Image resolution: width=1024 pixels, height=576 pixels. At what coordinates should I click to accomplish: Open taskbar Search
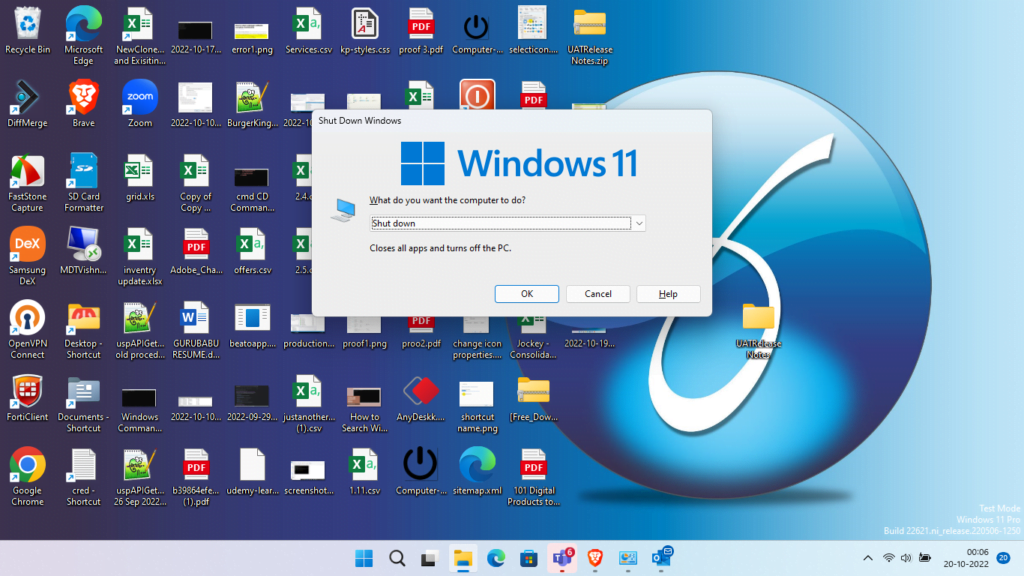[397, 558]
